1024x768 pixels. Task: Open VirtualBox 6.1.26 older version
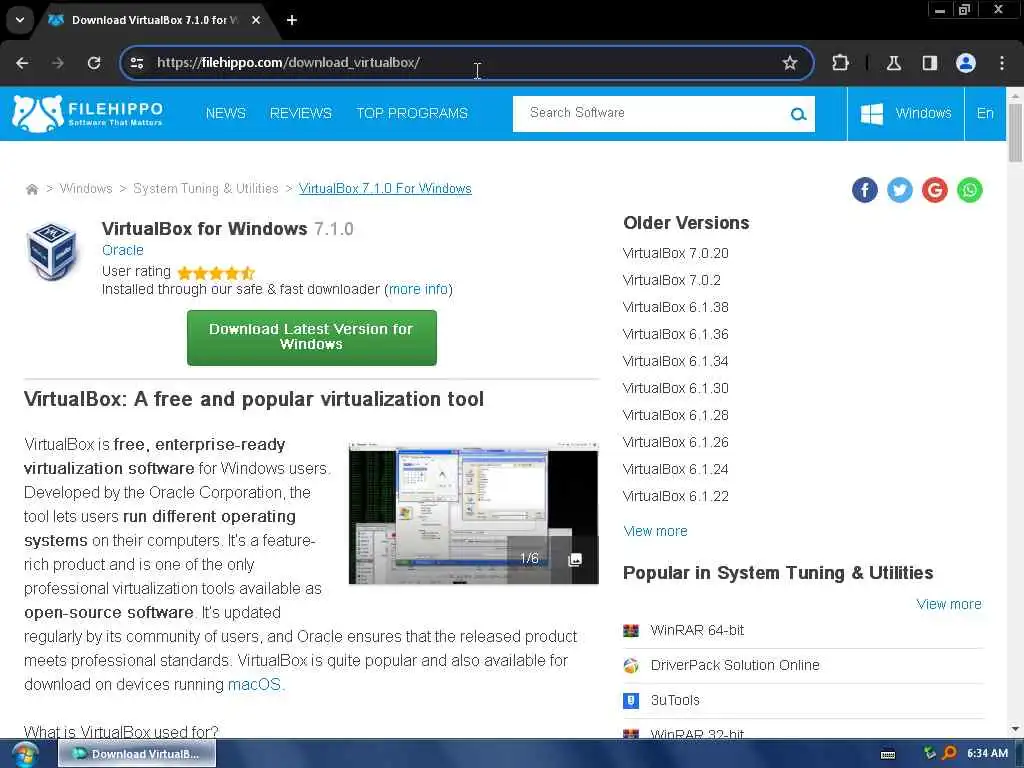(x=676, y=442)
